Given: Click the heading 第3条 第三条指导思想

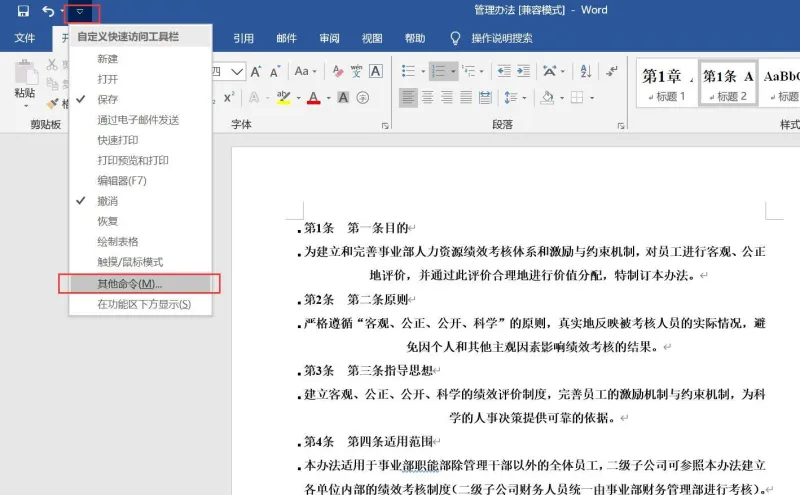Looking at the screenshot, I should 368,370.
